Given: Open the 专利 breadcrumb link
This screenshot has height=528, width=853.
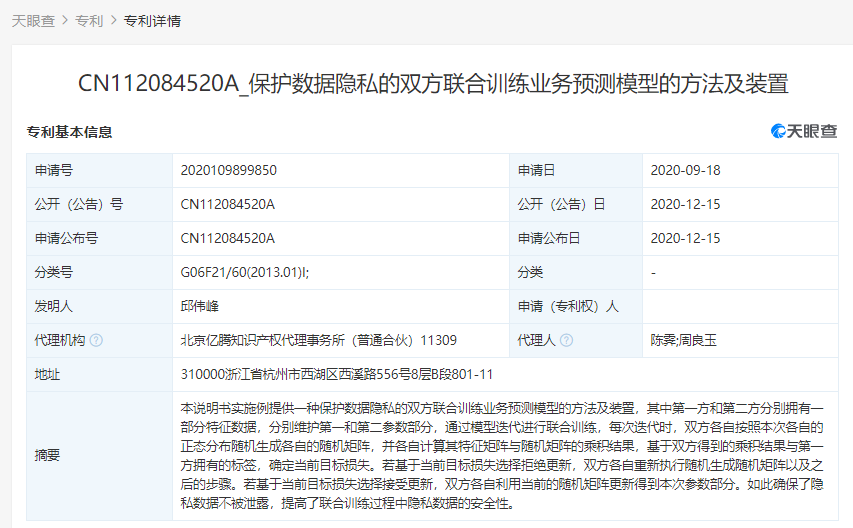Looking at the screenshot, I should [89, 20].
